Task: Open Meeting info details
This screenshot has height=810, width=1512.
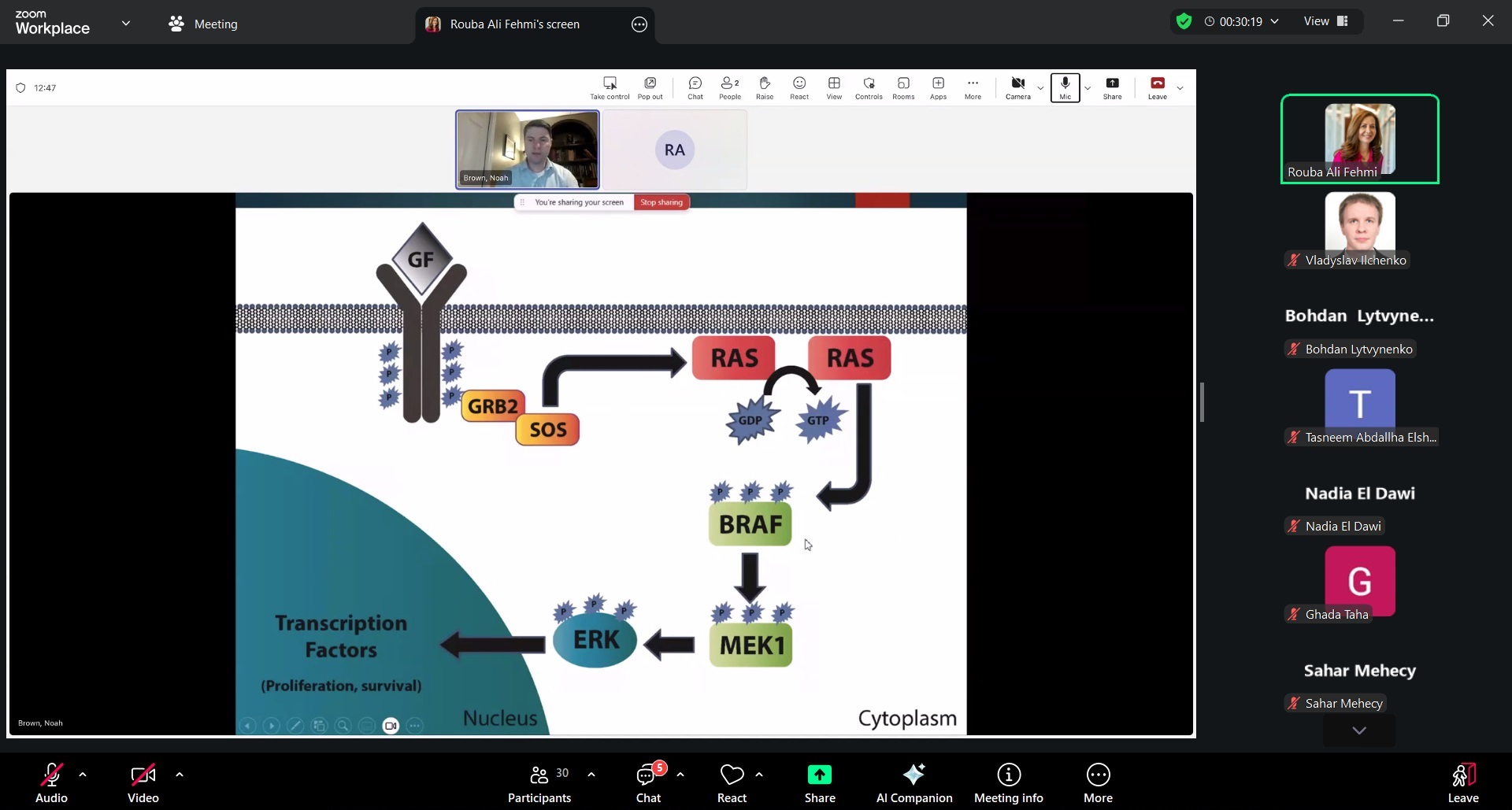Action: [x=1008, y=783]
